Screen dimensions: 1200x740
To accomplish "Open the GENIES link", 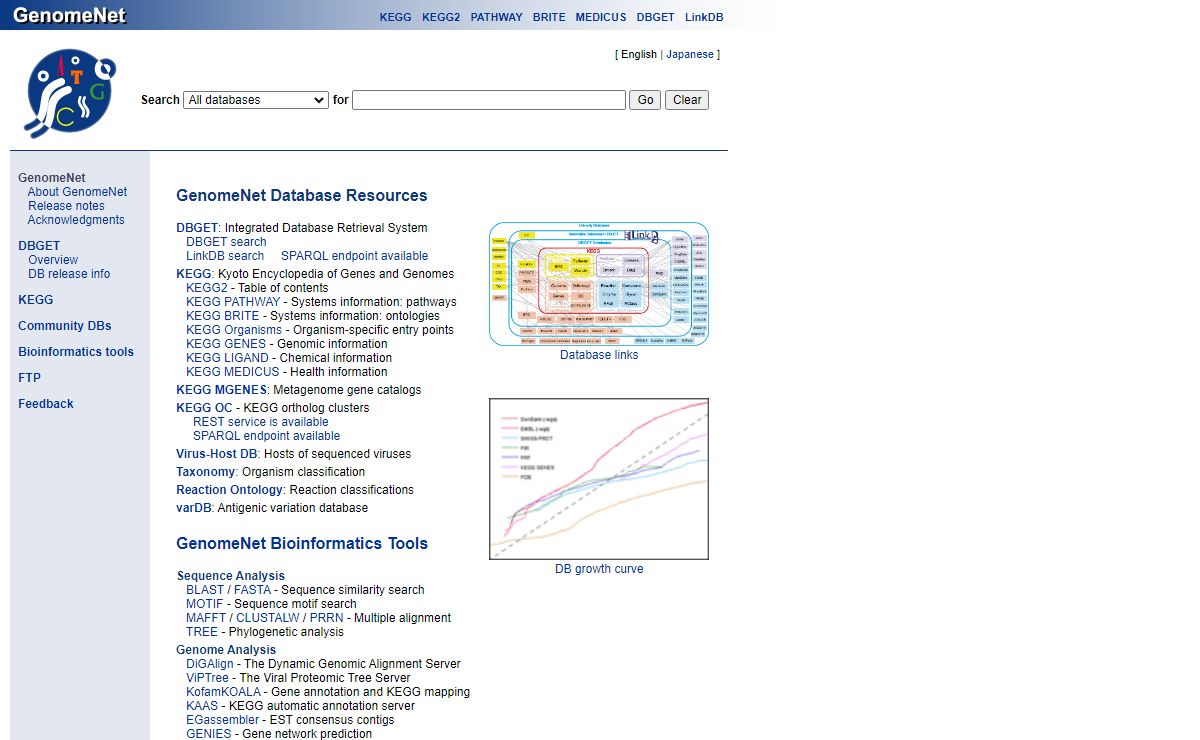I will 209,734.
